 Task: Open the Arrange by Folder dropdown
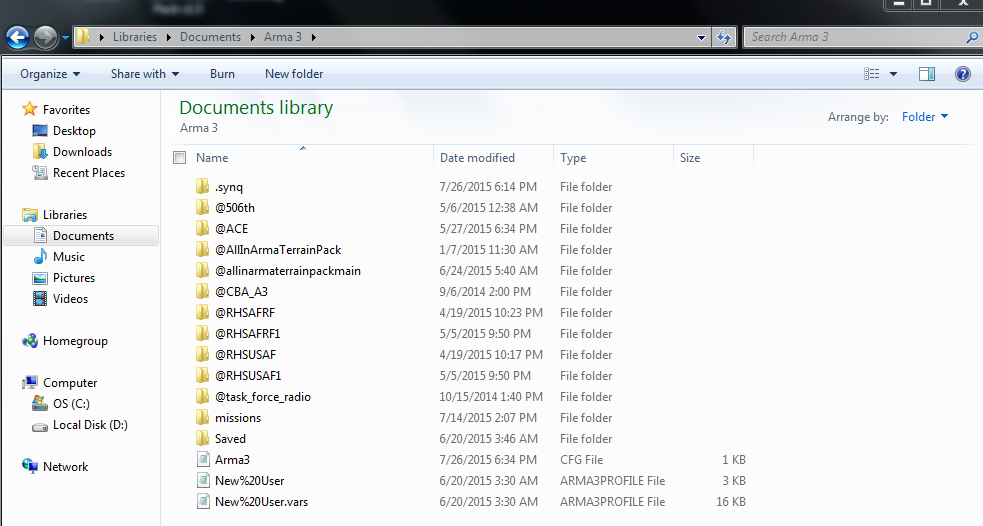925,117
